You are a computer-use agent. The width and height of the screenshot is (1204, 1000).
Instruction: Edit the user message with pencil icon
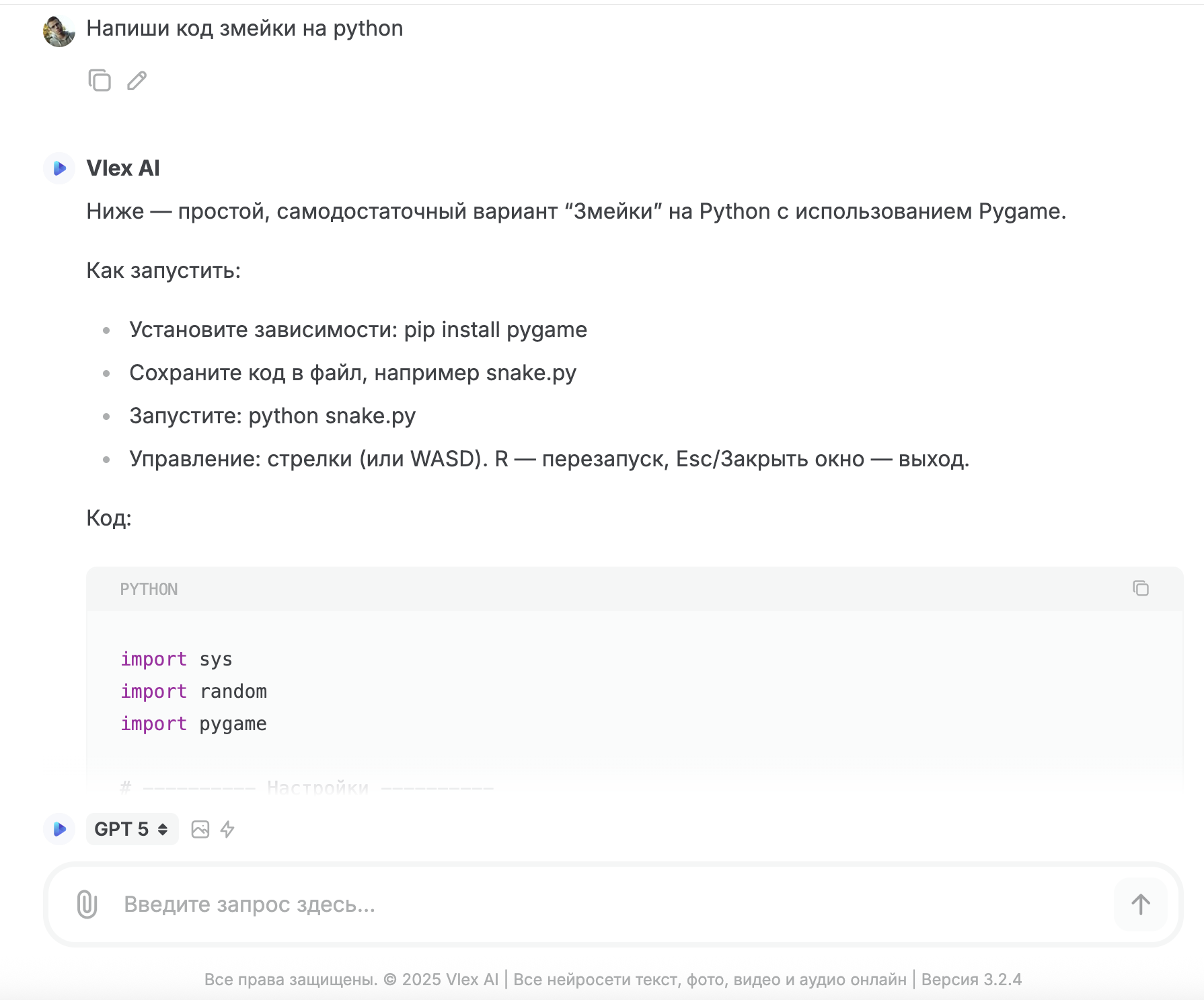click(137, 80)
